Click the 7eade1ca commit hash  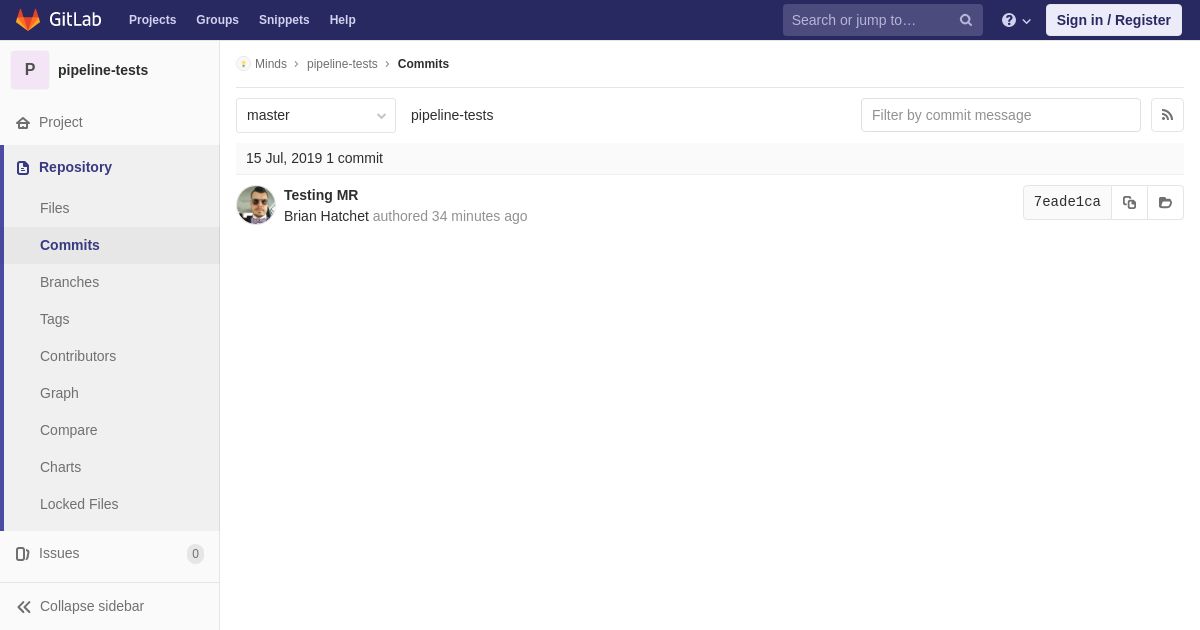tap(1067, 202)
